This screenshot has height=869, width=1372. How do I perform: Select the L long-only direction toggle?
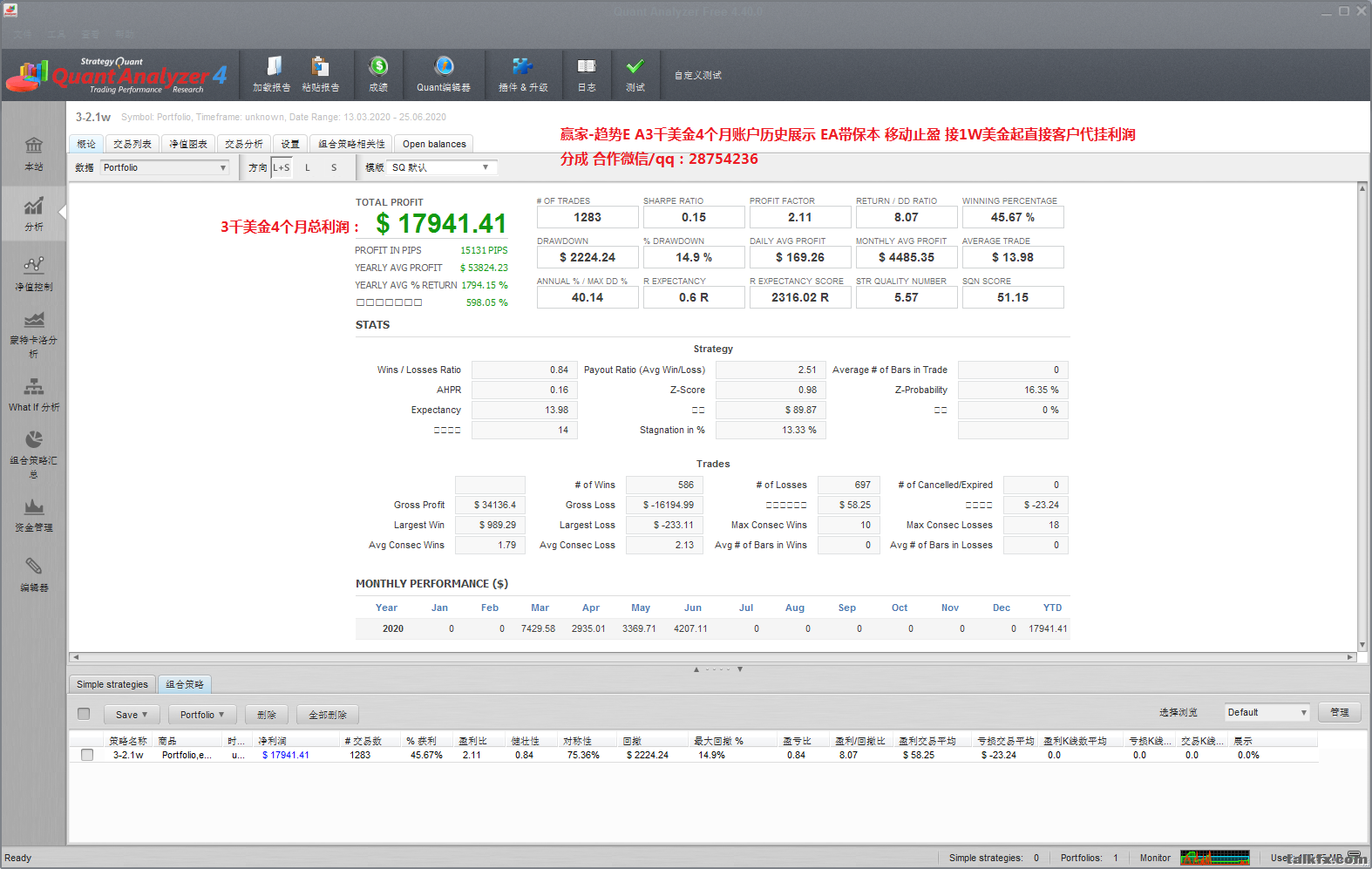(308, 167)
